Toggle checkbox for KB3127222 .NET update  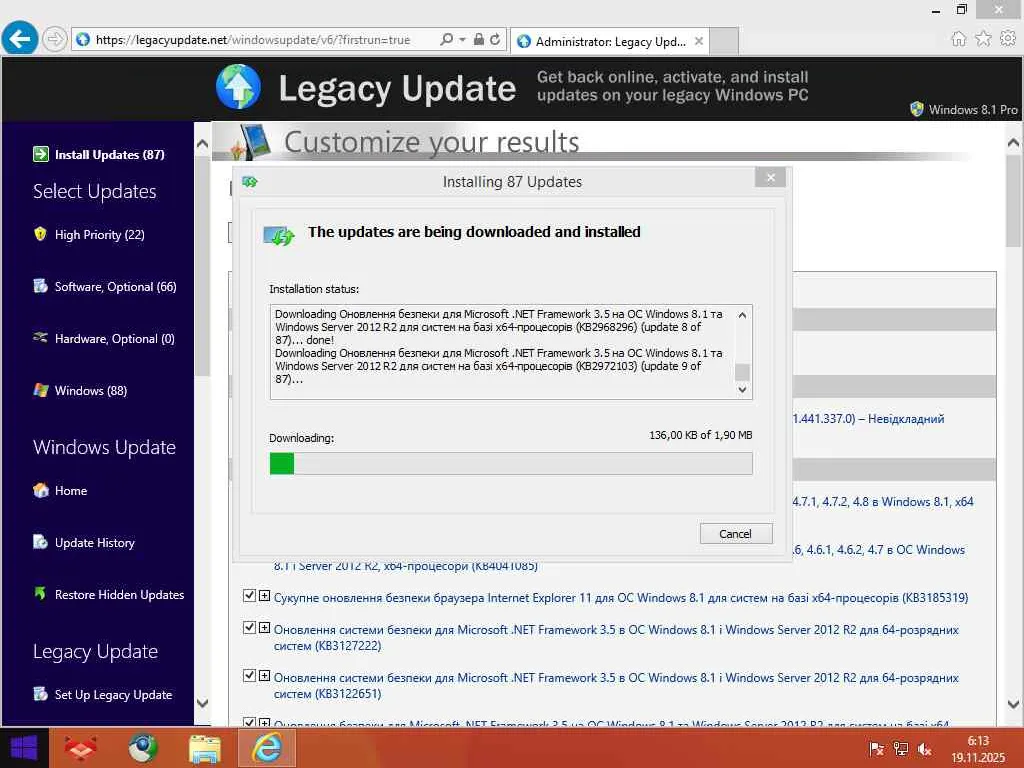tap(249, 628)
